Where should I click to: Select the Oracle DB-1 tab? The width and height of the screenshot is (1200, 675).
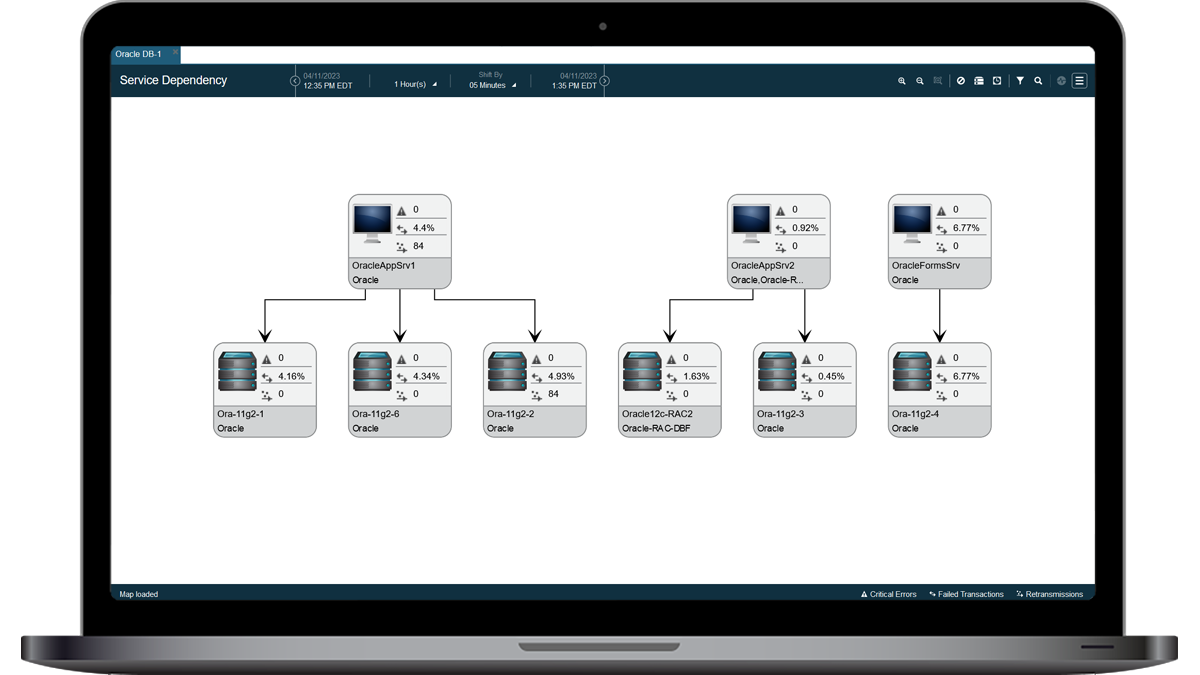tap(138, 54)
